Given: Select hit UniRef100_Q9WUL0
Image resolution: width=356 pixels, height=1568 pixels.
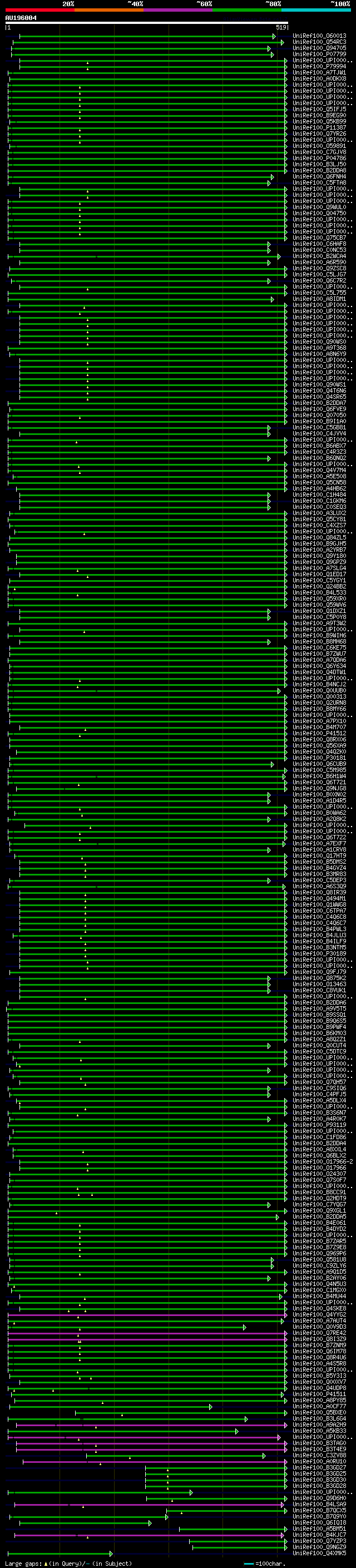Looking at the screenshot, I should (319, 207).
